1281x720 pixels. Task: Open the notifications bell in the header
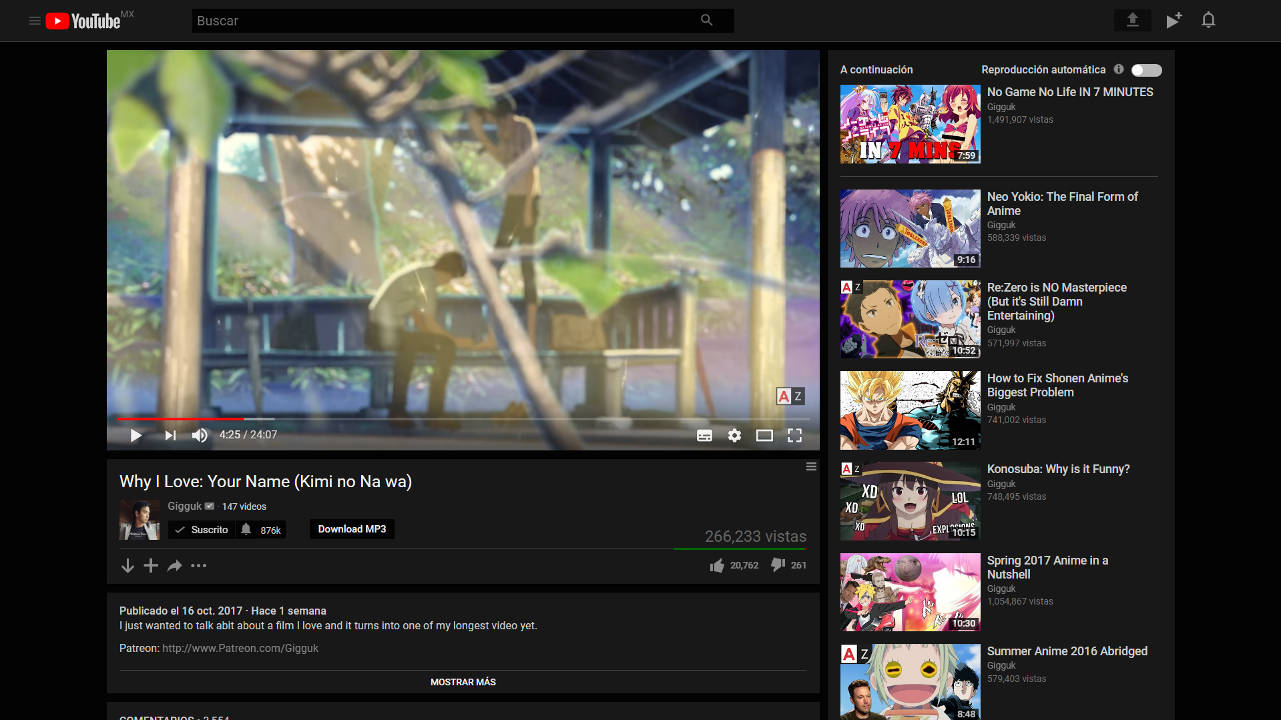click(x=1209, y=20)
